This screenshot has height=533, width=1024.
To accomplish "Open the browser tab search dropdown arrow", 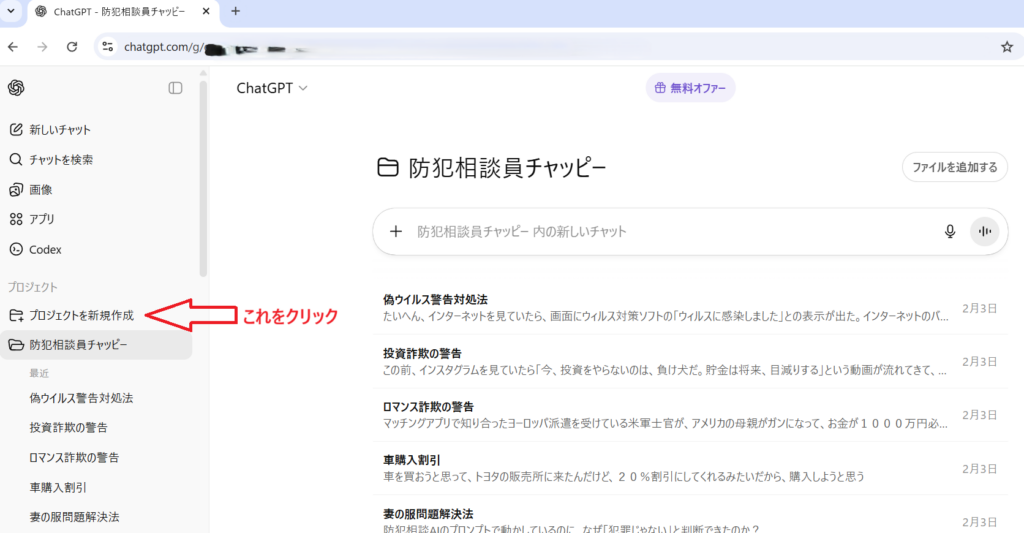I will [12, 12].
